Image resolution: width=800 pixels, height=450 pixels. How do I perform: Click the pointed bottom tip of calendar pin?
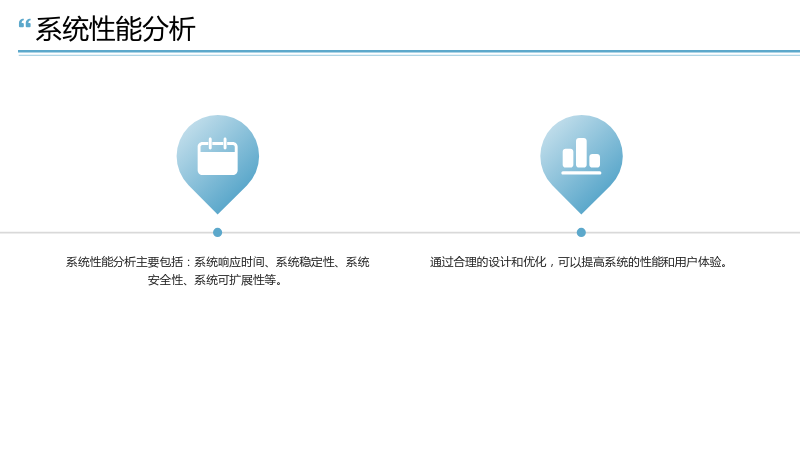(x=218, y=210)
